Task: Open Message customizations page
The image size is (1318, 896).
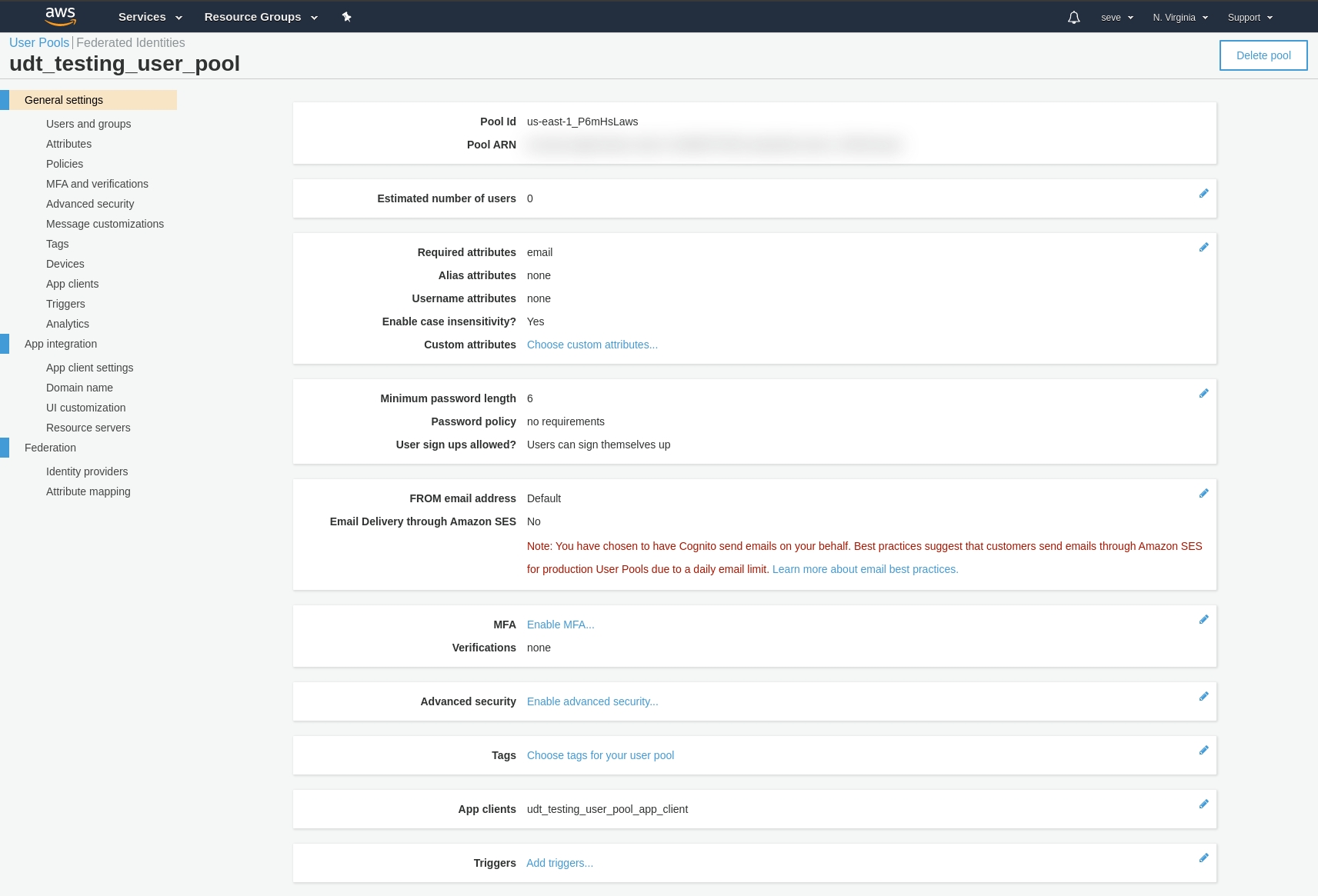Action: coord(105,224)
